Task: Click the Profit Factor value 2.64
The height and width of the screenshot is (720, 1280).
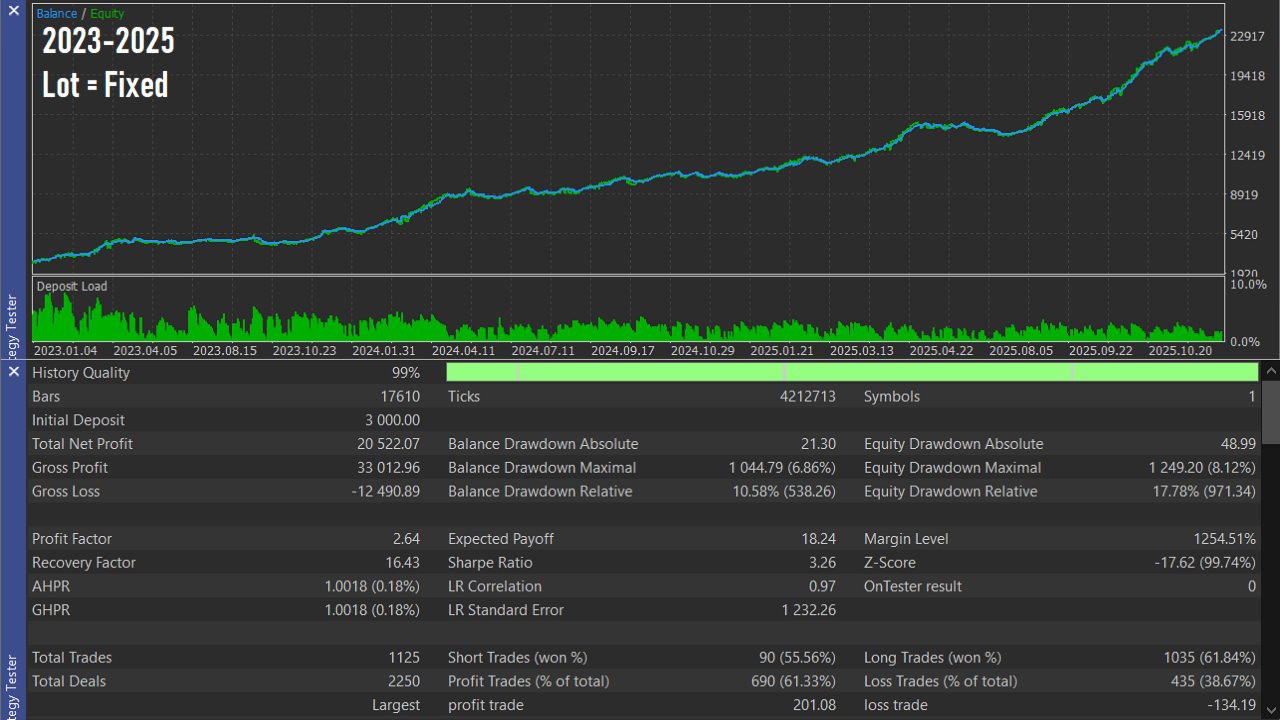Action: 405,539
